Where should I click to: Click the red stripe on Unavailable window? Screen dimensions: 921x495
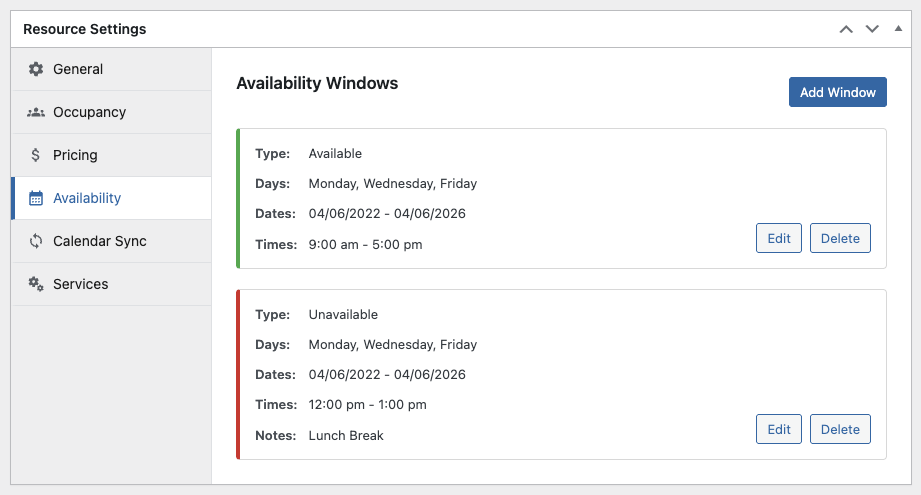tap(238, 374)
